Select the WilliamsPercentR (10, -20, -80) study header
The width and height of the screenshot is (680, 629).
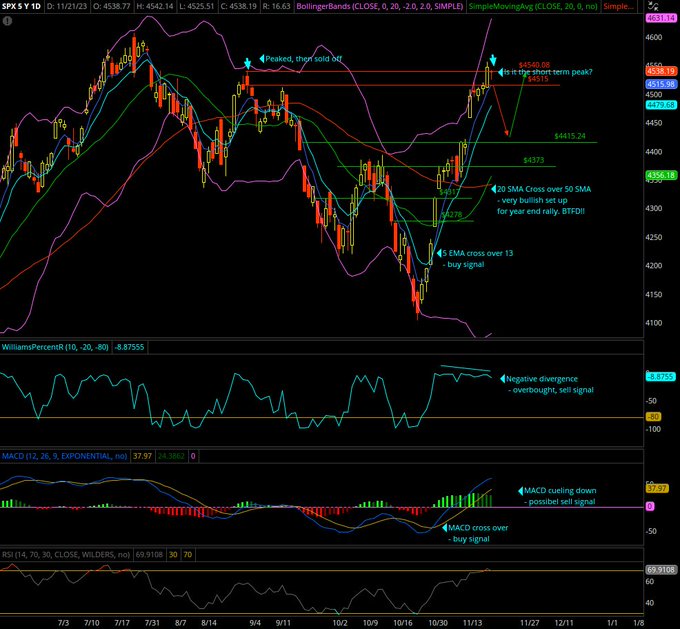click(x=55, y=347)
